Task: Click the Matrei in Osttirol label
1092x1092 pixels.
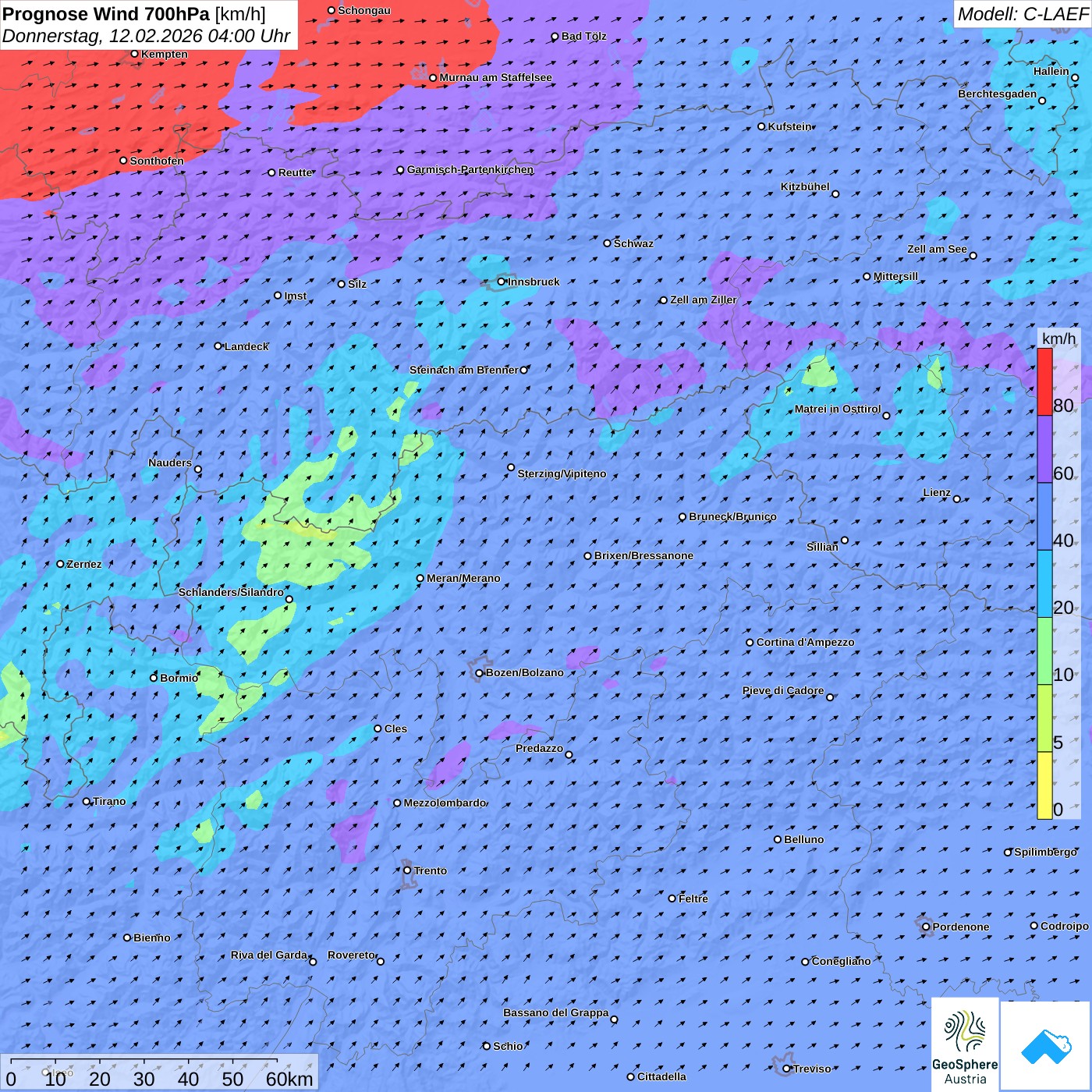Action: (838, 409)
